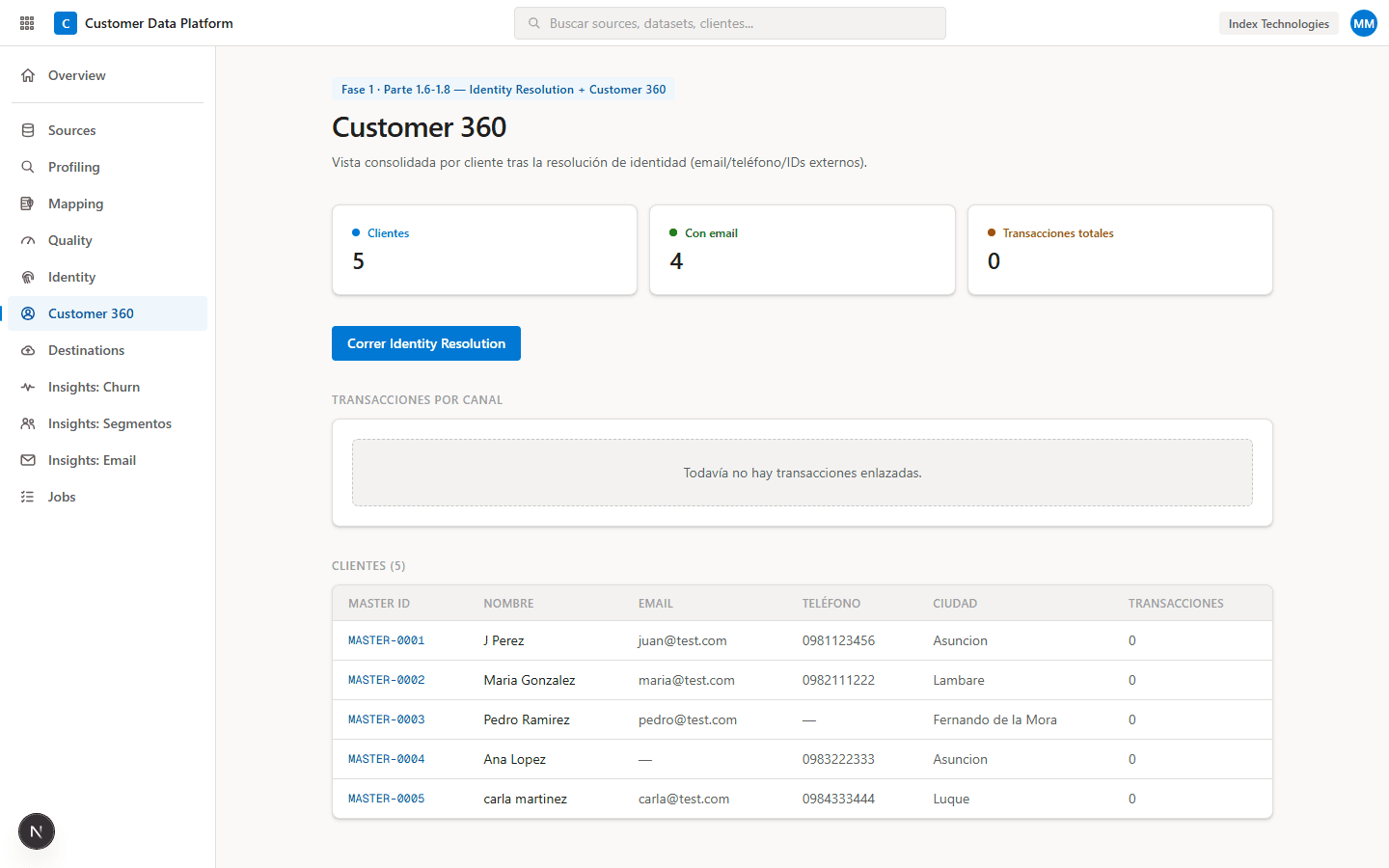
Task: Open the MASTER-0005 link
Action: point(386,799)
